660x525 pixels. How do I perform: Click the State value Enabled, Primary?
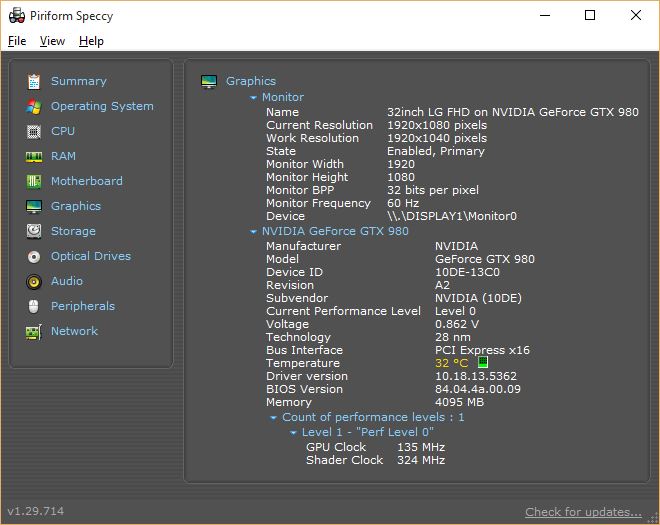436,151
